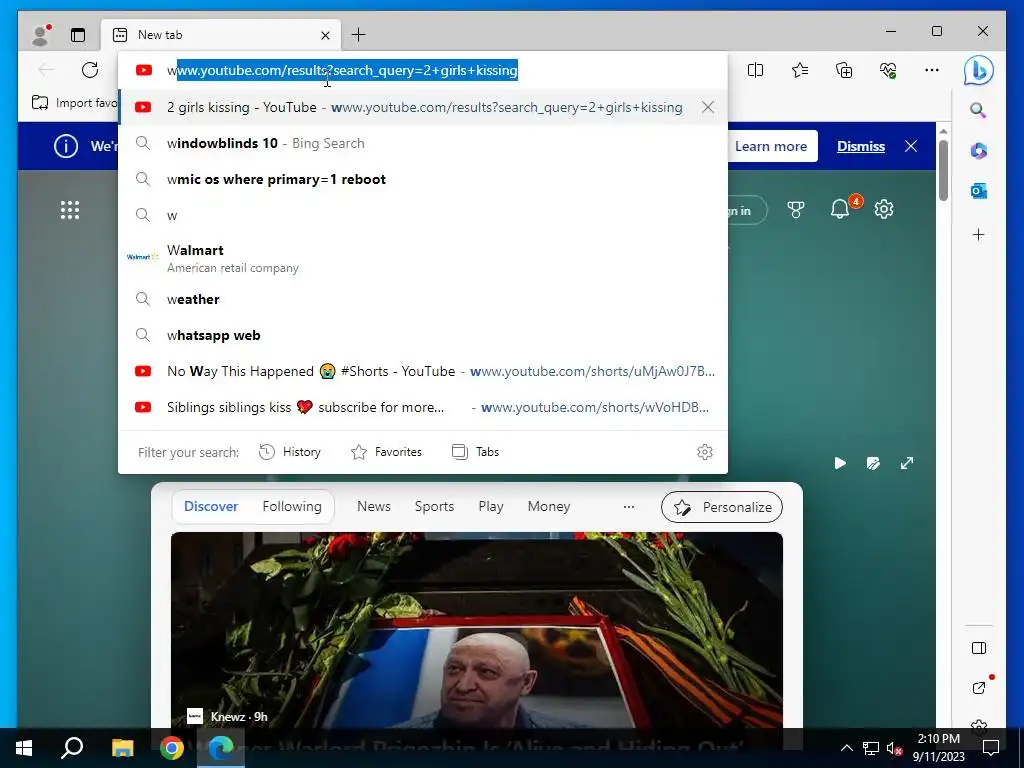Expand the background to full view
This screenshot has width=1024, height=768.
pyautogui.click(x=907, y=463)
